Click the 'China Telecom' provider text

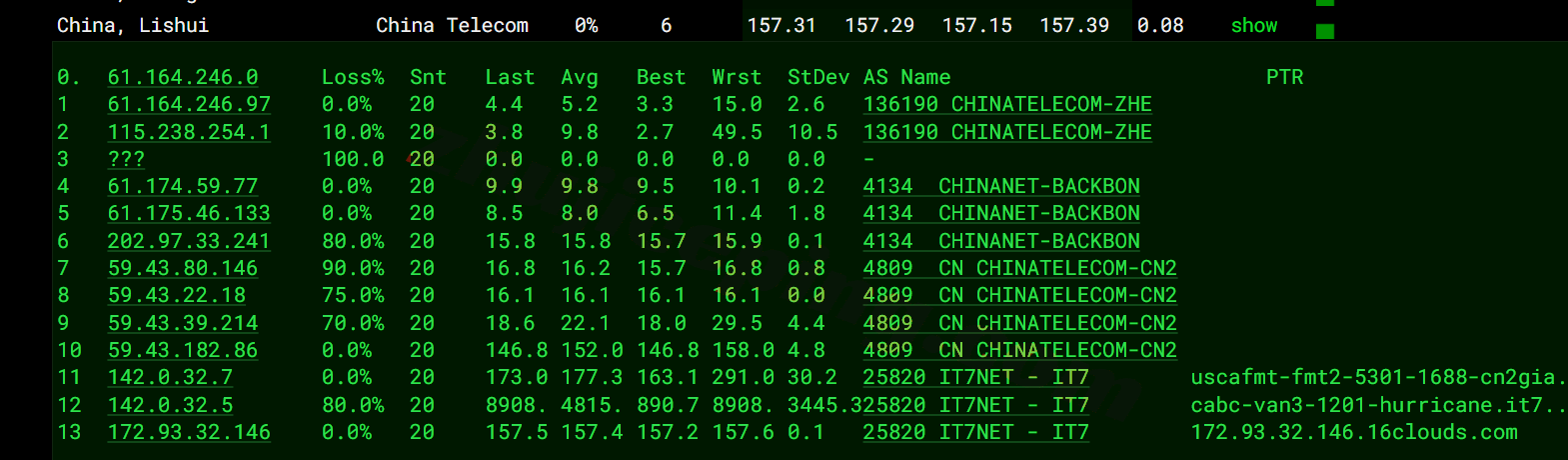coord(452,25)
